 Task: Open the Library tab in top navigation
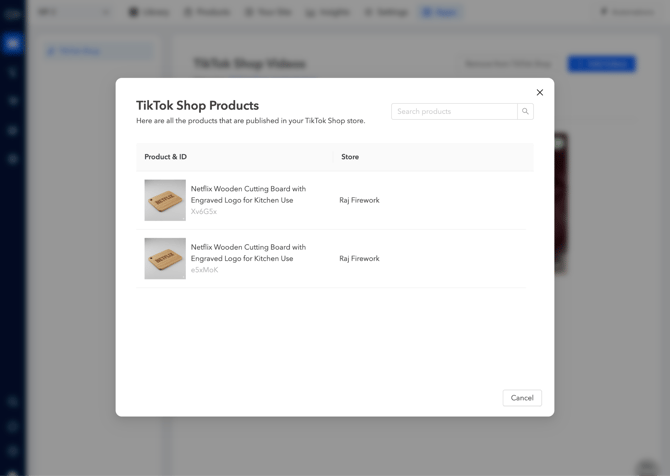(149, 12)
